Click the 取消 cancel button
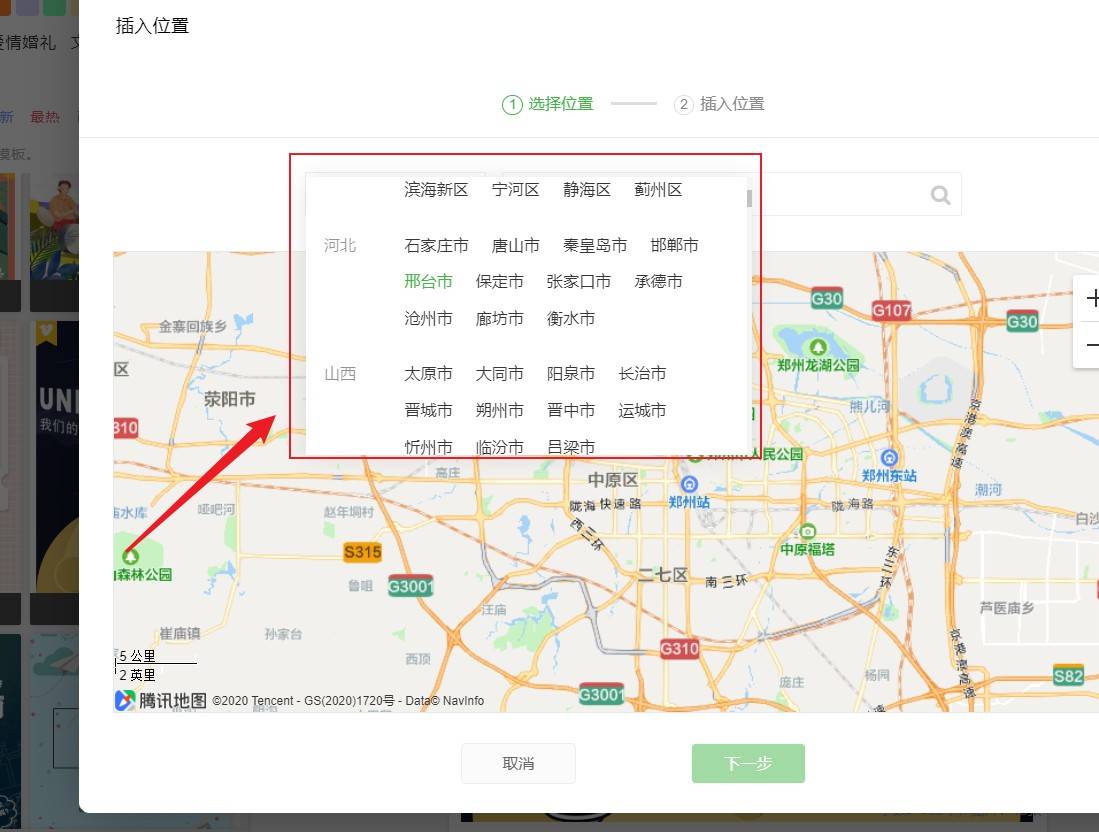 (x=518, y=763)
